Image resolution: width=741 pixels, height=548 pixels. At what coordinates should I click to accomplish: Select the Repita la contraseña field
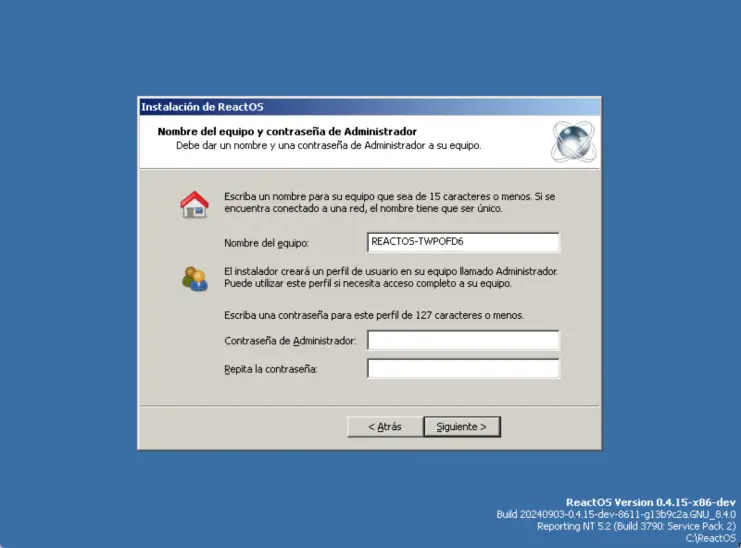click(x=463, y=368)
